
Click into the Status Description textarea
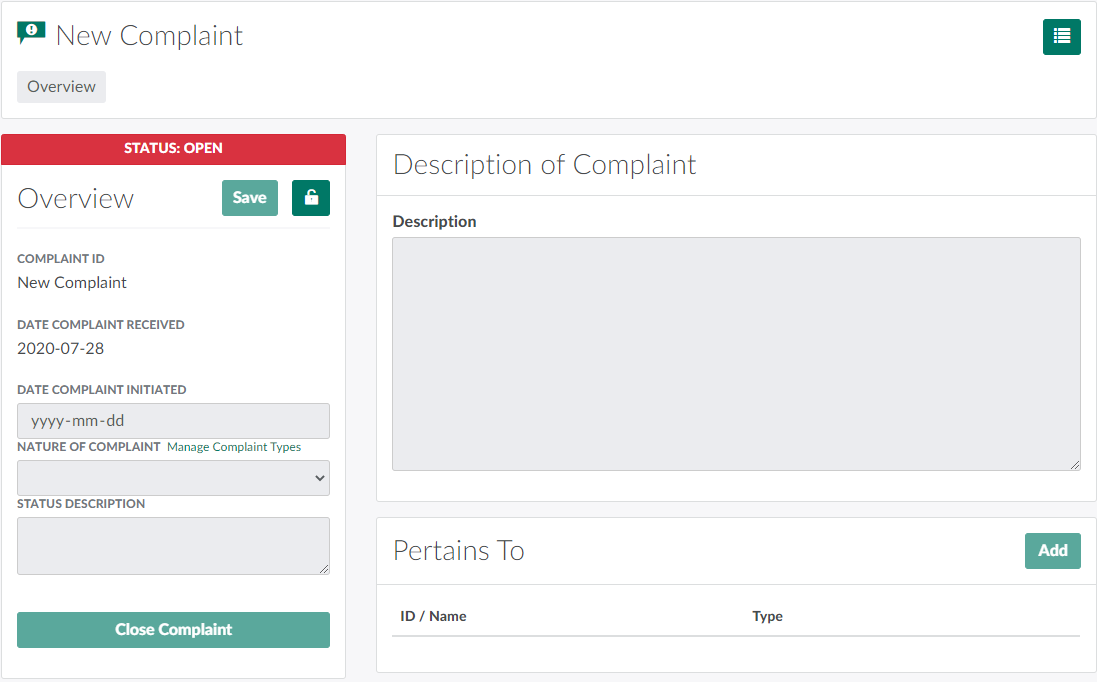173,545
